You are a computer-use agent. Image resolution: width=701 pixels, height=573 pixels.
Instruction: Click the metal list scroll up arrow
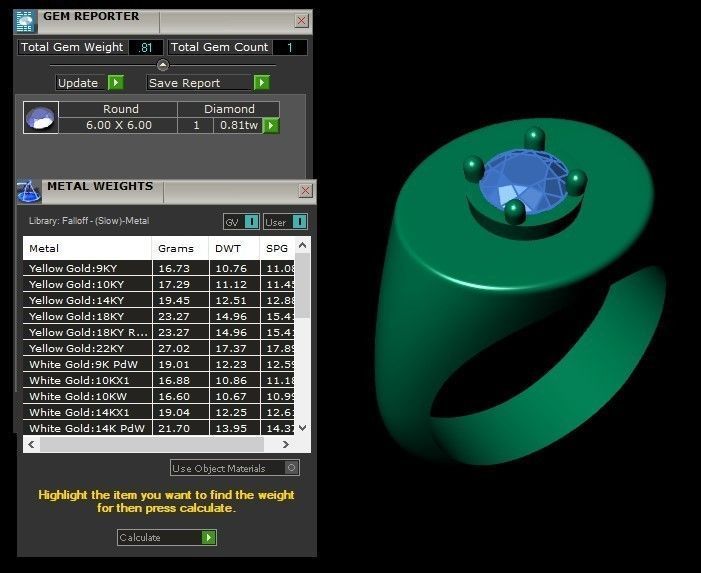point(303,245)
